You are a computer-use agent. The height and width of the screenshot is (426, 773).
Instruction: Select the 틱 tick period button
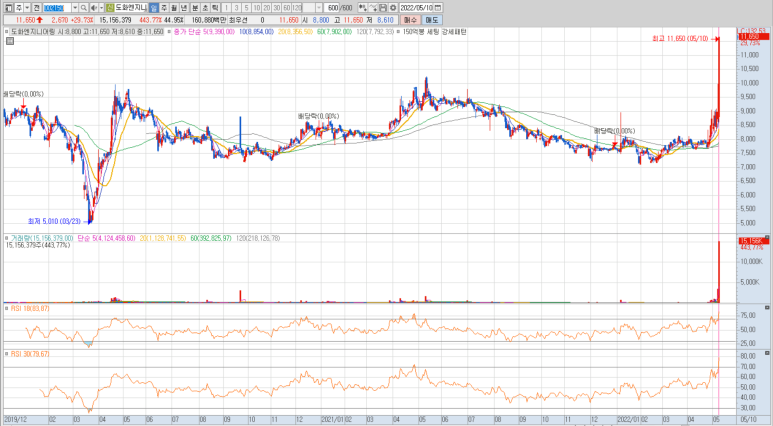pos(215,8)
